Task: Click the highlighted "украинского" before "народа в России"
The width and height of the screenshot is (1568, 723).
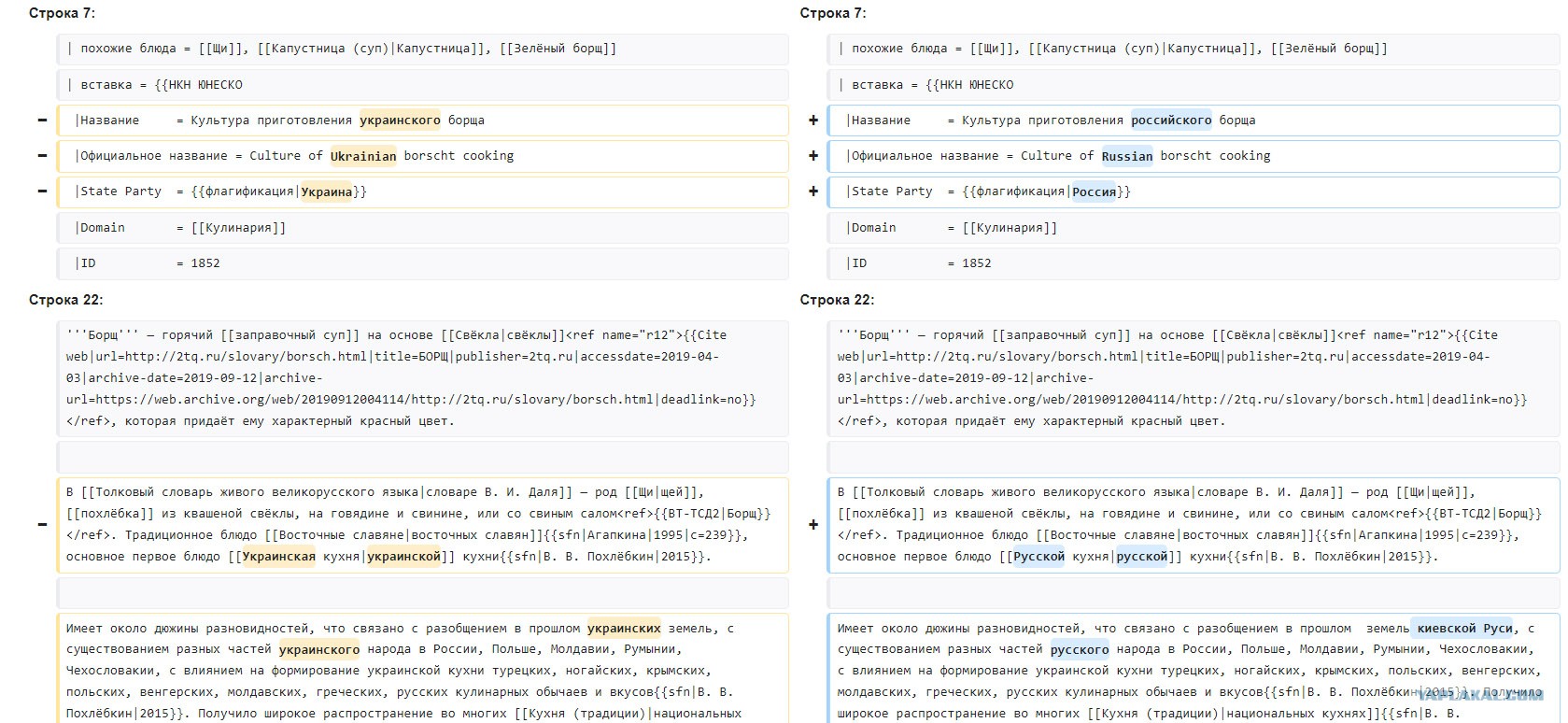Action: pyautogui.click(x=319, y=649)
